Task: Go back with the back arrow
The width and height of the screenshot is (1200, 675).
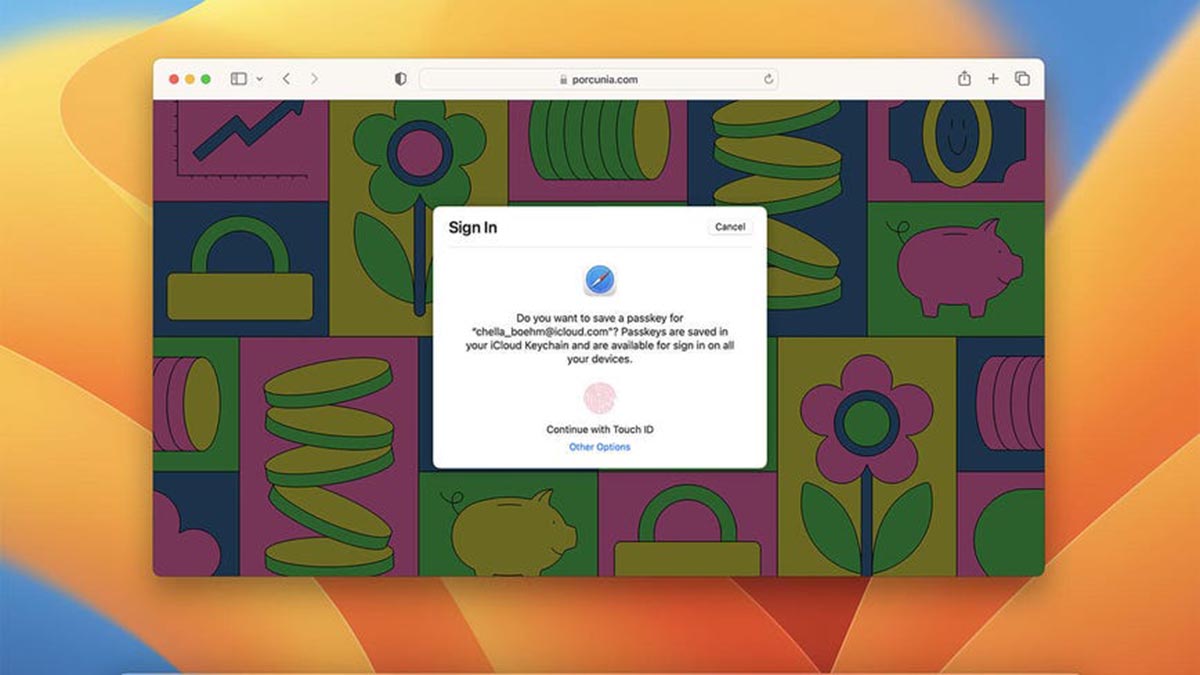Action: (287, 79)
